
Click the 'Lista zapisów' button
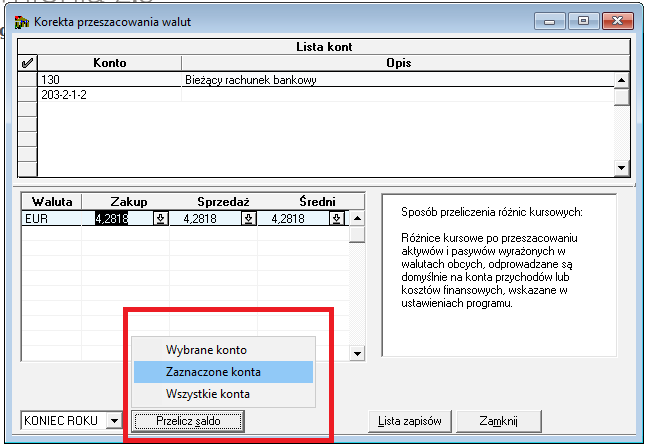tap(410, 421)
